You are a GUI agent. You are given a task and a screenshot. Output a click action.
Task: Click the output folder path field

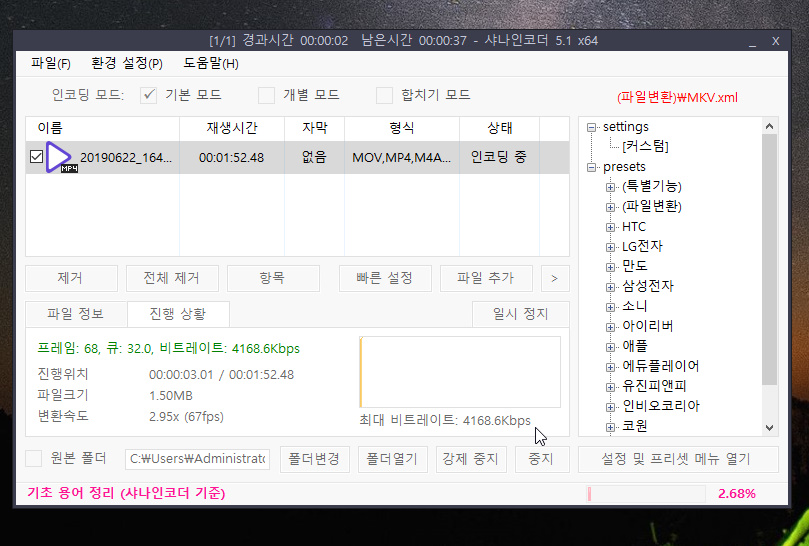click(x=197, y=459)
